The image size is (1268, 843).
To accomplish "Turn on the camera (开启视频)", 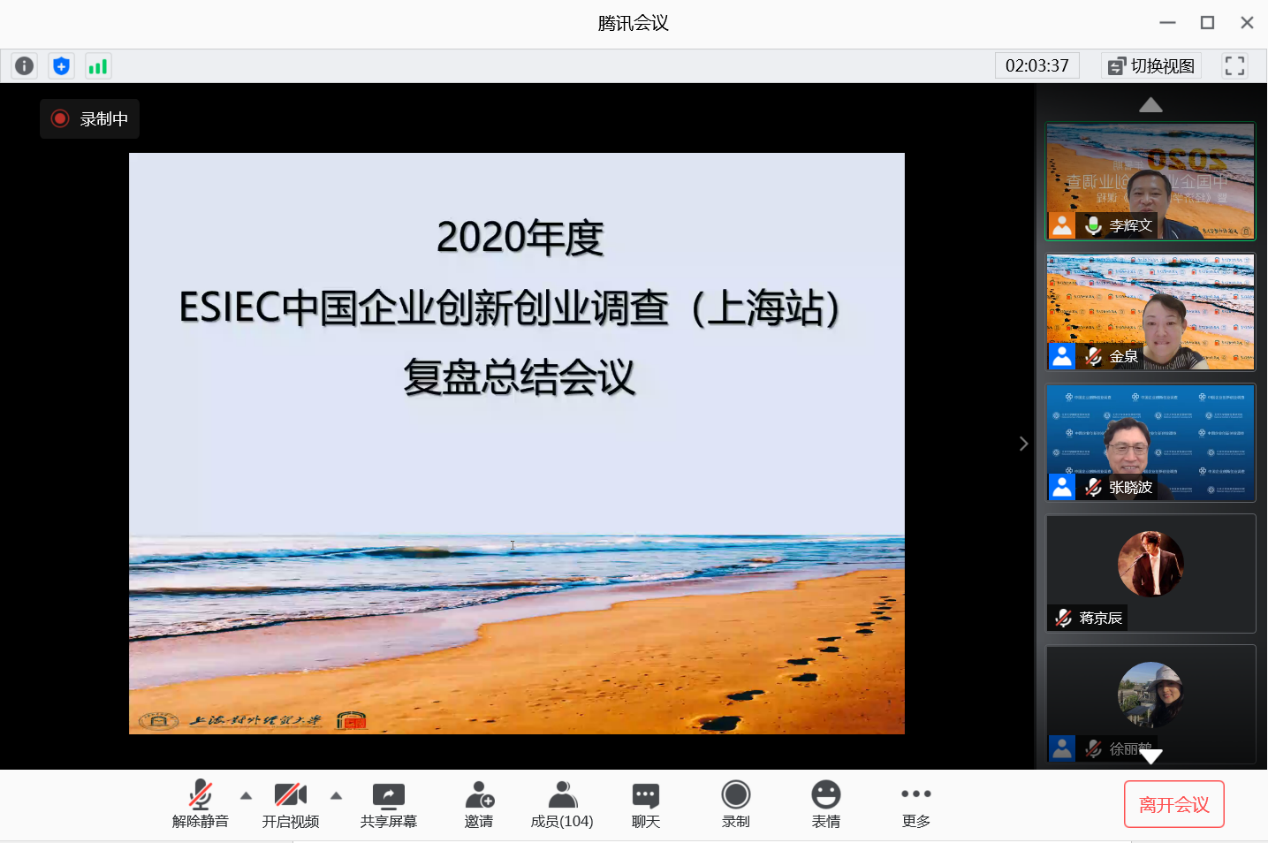I will (x=290, y=804).
